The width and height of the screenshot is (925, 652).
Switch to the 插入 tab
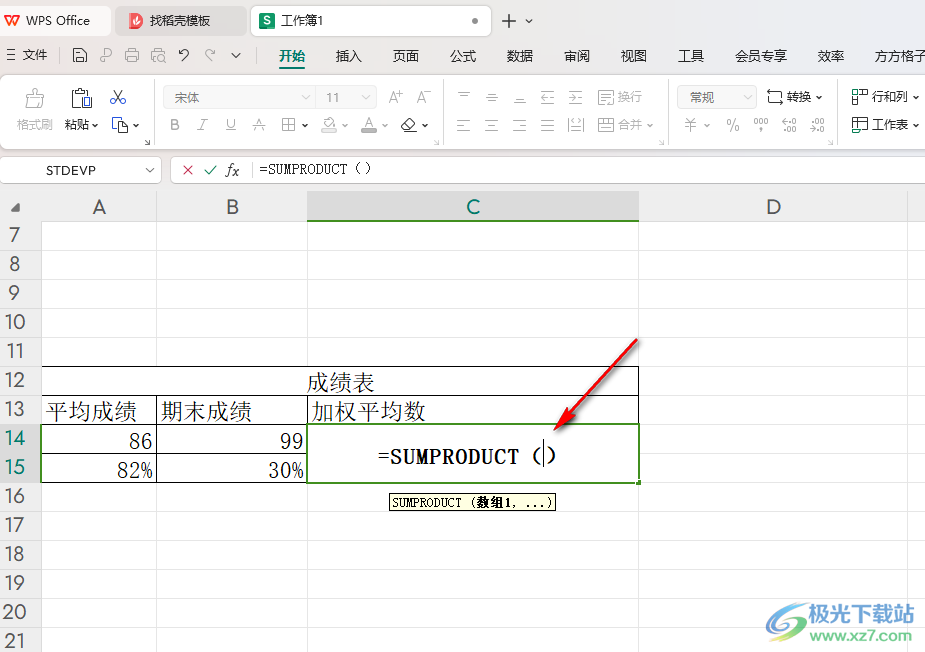349,56
